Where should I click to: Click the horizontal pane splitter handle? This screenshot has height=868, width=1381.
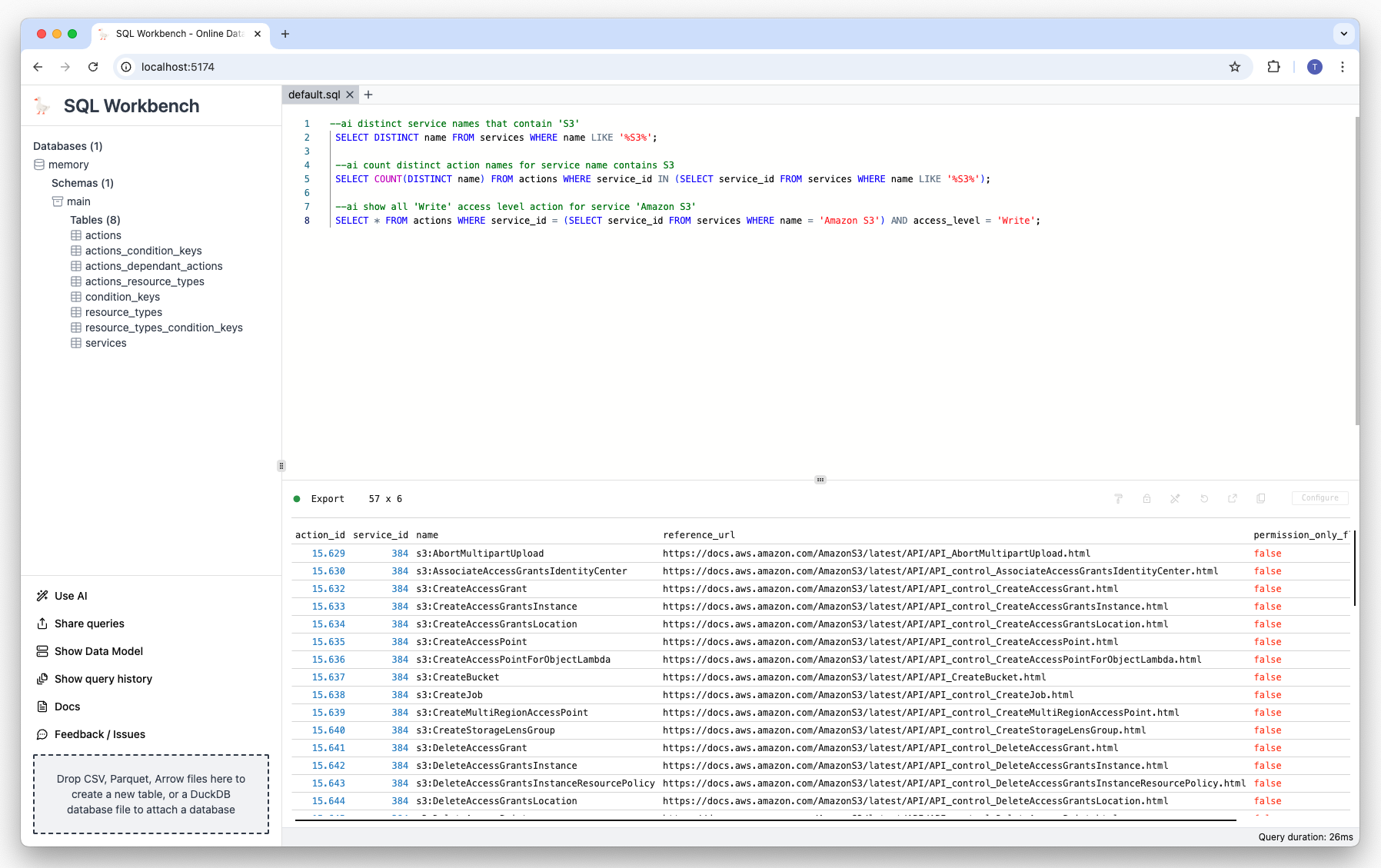click(x=820, y=480)
